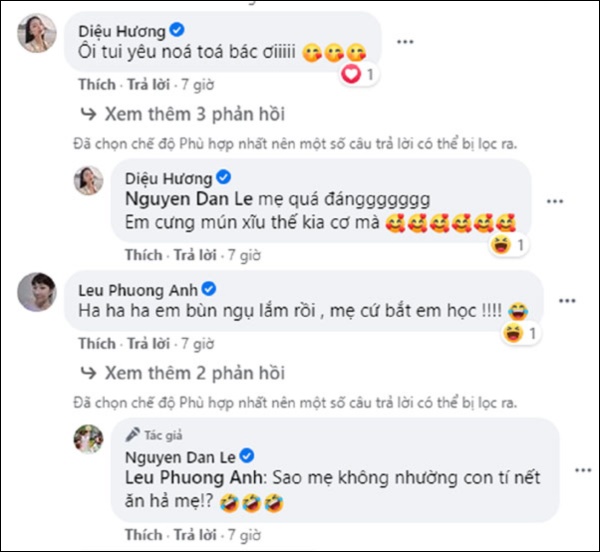View heart reaction on Diệu Hương's first comment

coord(358,74)
